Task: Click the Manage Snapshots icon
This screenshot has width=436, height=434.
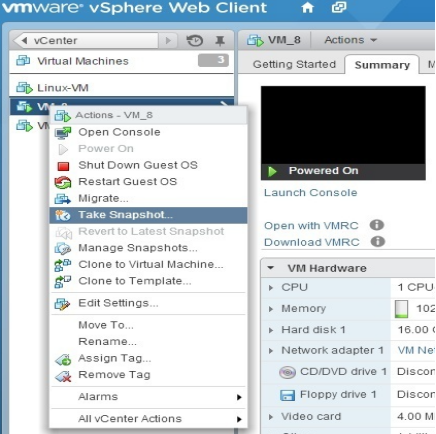Action: point(63,248)
